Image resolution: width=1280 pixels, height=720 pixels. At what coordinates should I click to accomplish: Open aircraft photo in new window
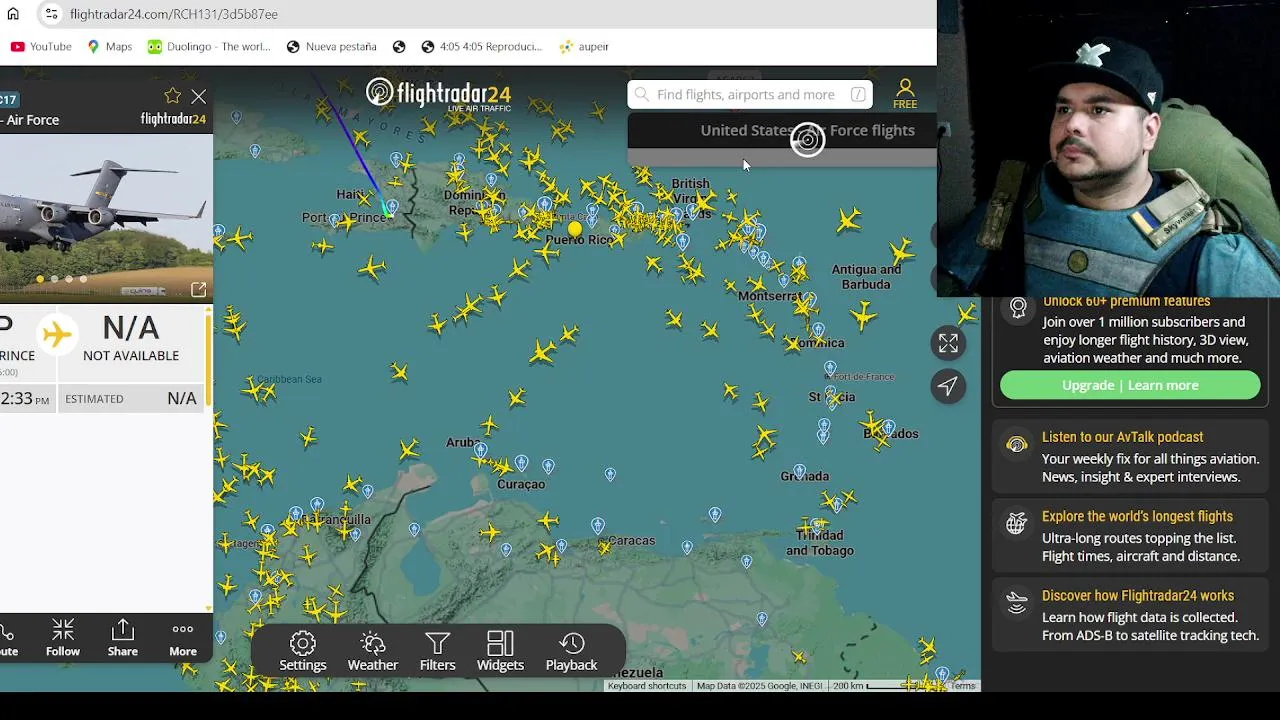coord(198,289)
